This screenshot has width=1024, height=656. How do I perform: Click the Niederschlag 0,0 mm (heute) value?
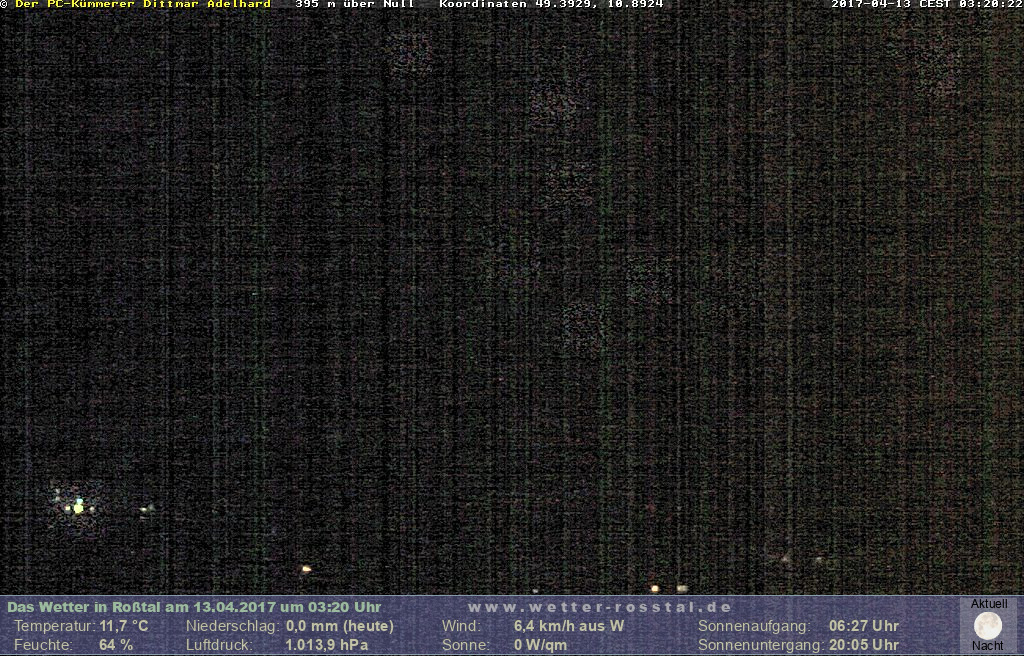point(339,626)
